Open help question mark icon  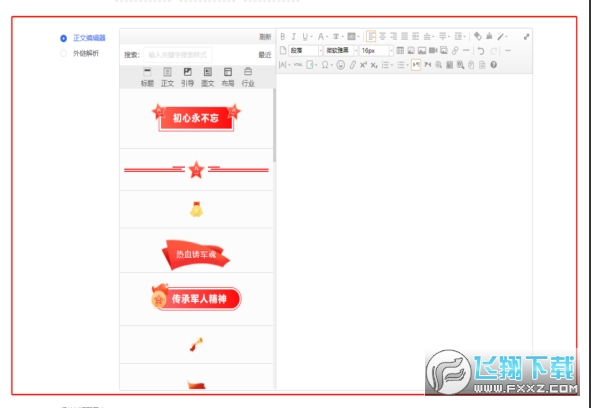pyautogui.click(x=493, y=65)
